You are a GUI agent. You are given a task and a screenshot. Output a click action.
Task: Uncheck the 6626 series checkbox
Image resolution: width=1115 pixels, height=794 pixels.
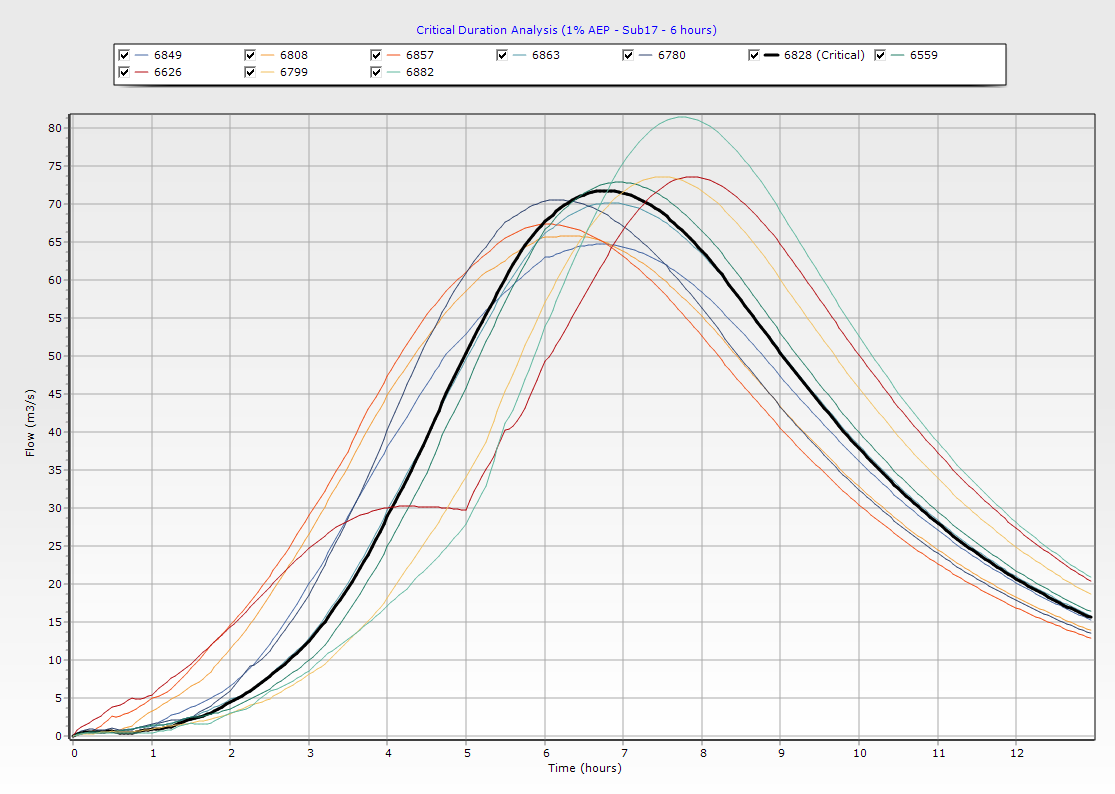(x=124, y=72)
